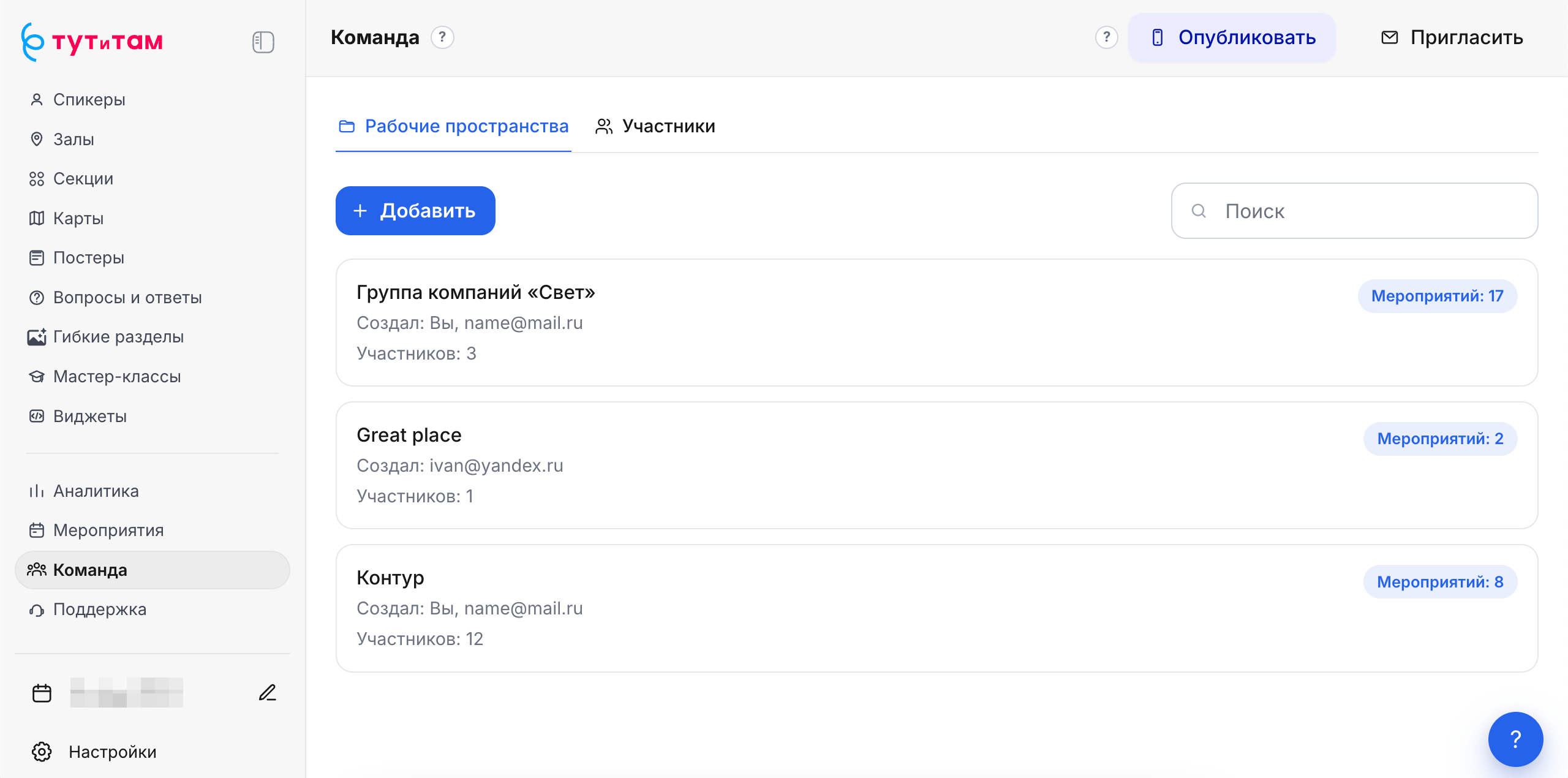Open the floating blue help button

(x=1515, y=739)
